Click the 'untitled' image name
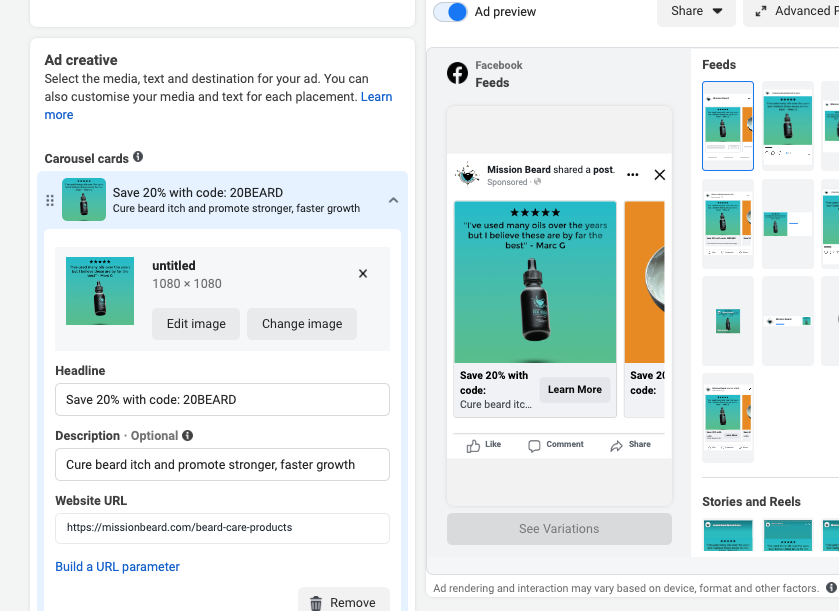 (174, 266)
